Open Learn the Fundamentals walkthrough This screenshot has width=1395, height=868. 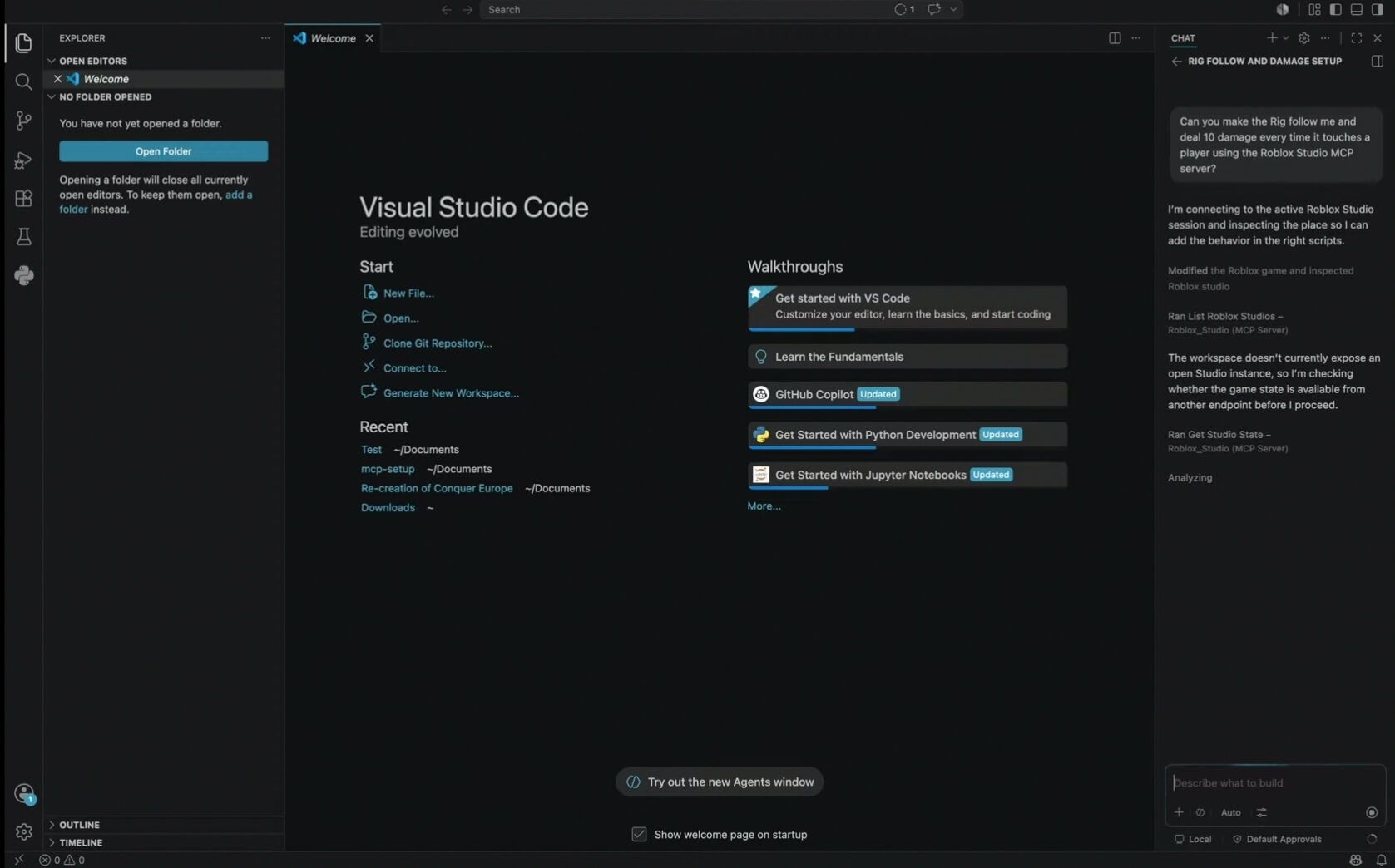pyautogui.click(x=907, y=357)
